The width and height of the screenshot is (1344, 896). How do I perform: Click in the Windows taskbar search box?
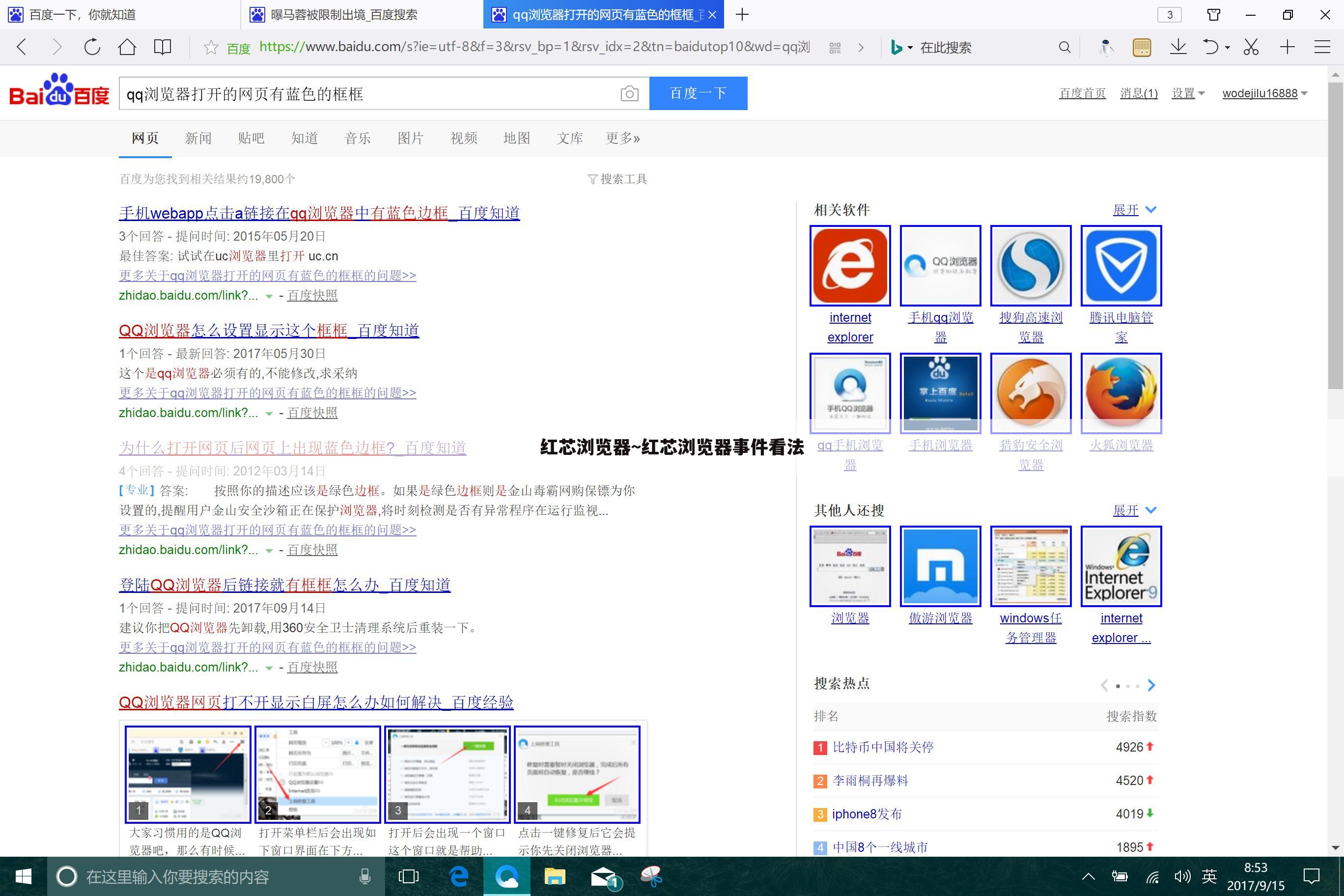(216, 876)
